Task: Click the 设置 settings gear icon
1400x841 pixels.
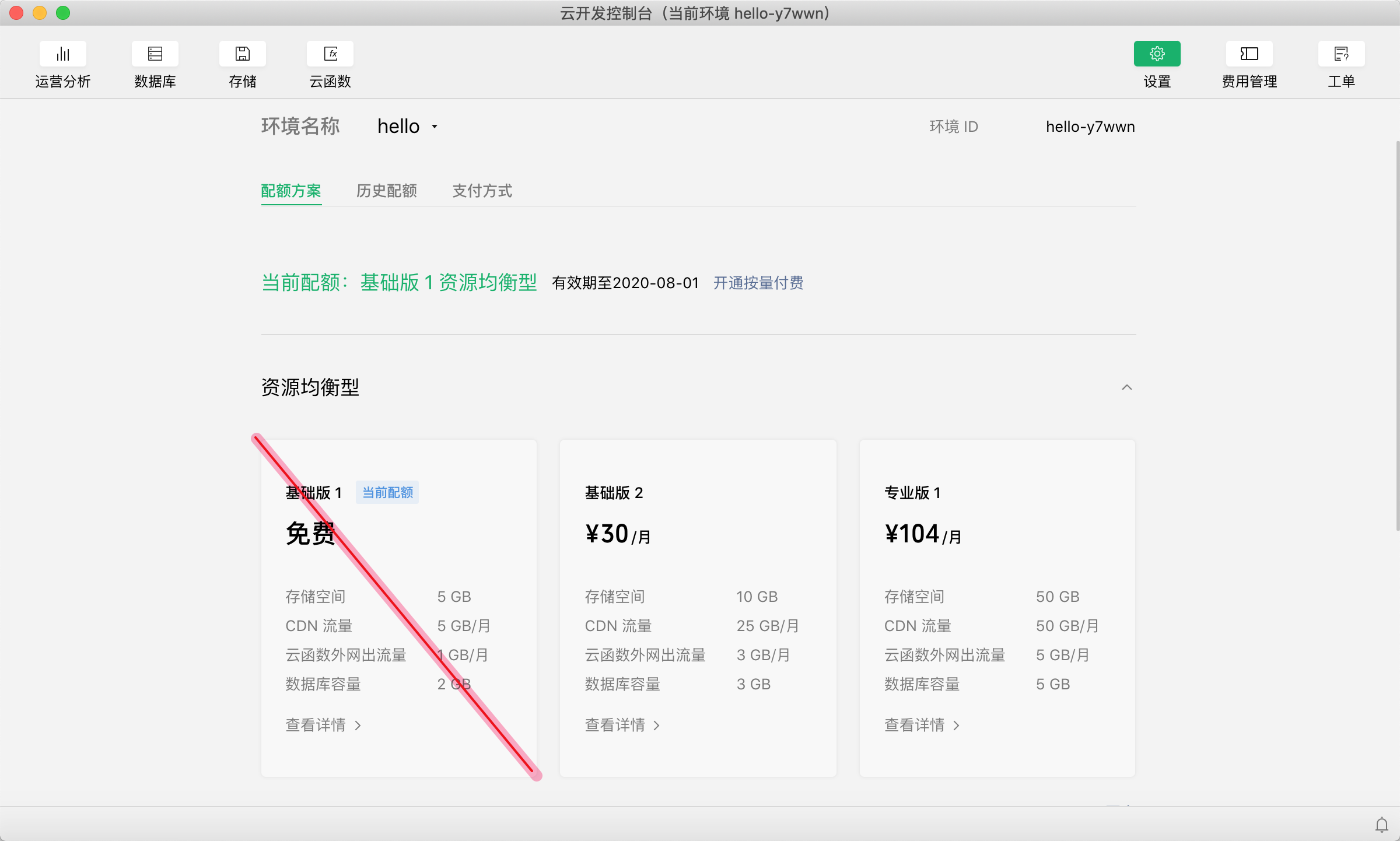Action: pos(1157,54)
